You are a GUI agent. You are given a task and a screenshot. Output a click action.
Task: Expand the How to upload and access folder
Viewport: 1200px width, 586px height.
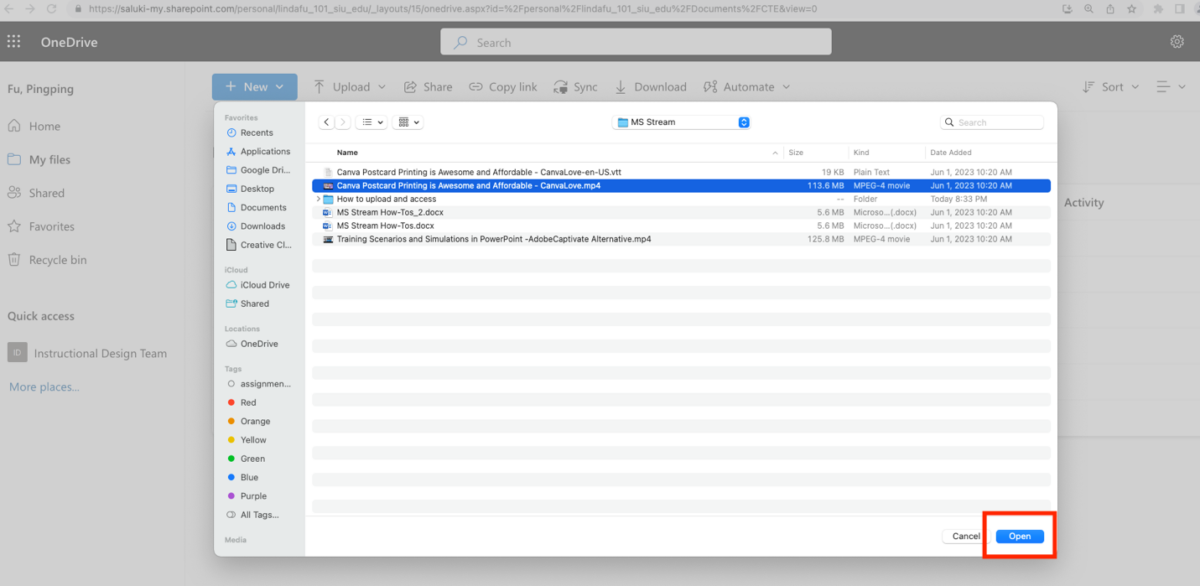[318, 199]
